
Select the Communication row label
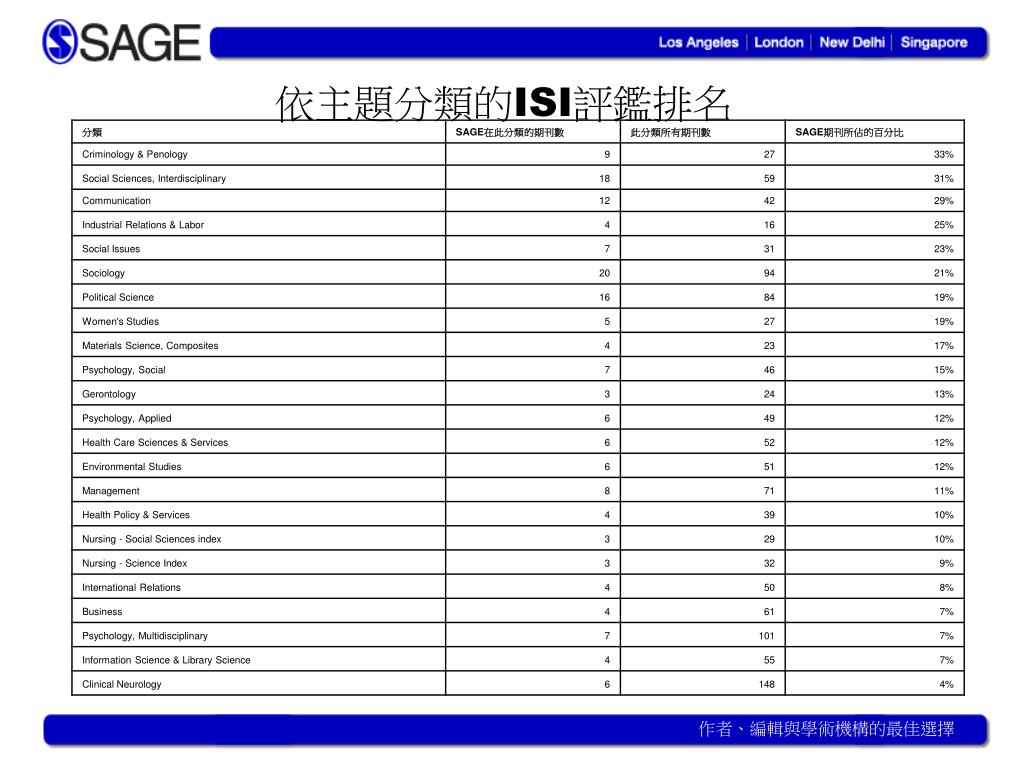[116, 200]
